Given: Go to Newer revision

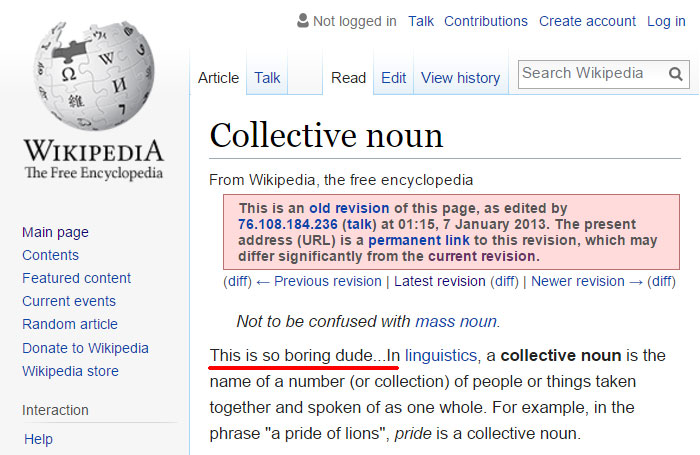Looking at the screenshot, I should click(x=587, y=281).
